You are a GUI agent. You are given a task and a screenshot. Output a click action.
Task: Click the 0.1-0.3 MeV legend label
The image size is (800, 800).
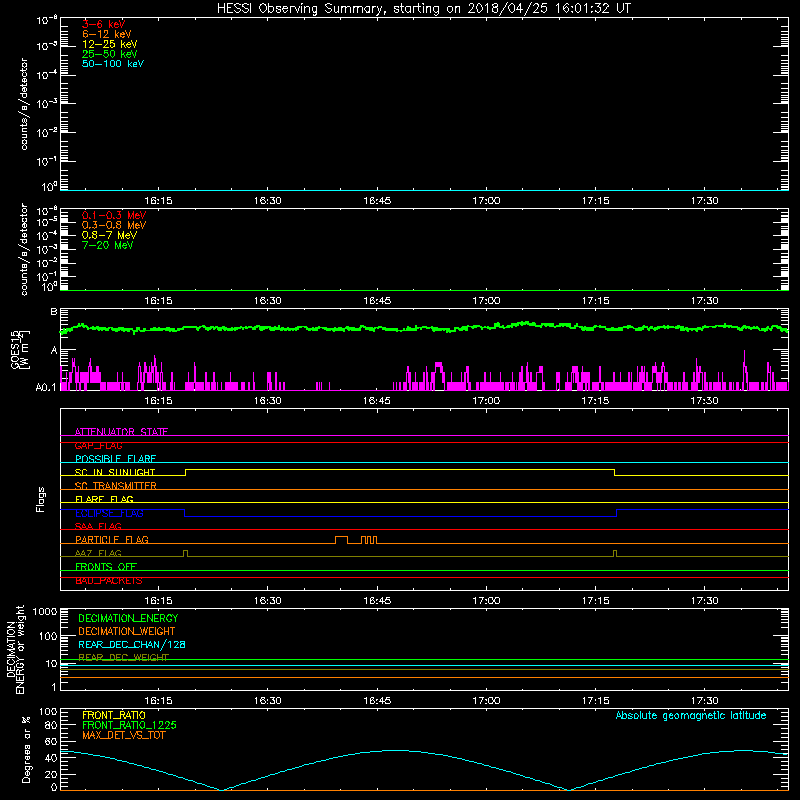[x=114, y=215]
